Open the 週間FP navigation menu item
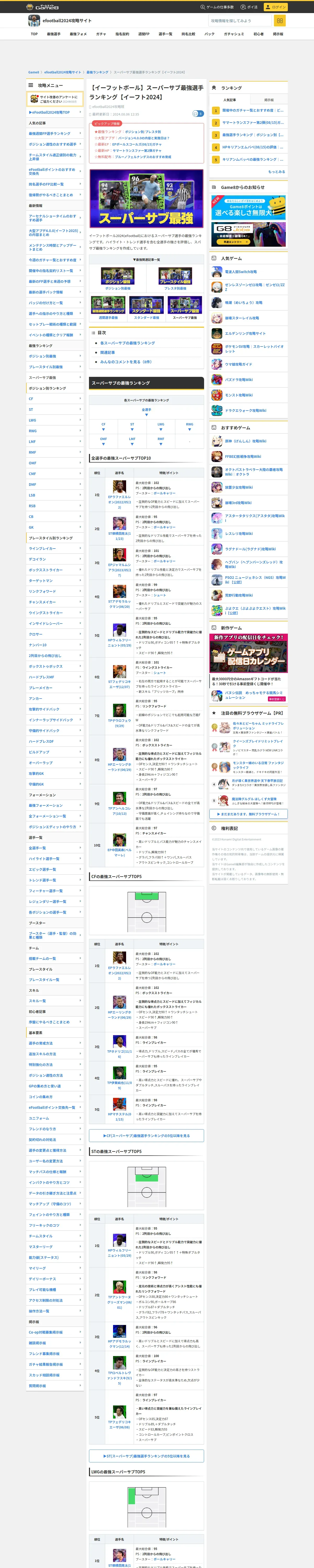Viewport: 314px width, 1568px height. pyautogui.click(x=143, y=34)
